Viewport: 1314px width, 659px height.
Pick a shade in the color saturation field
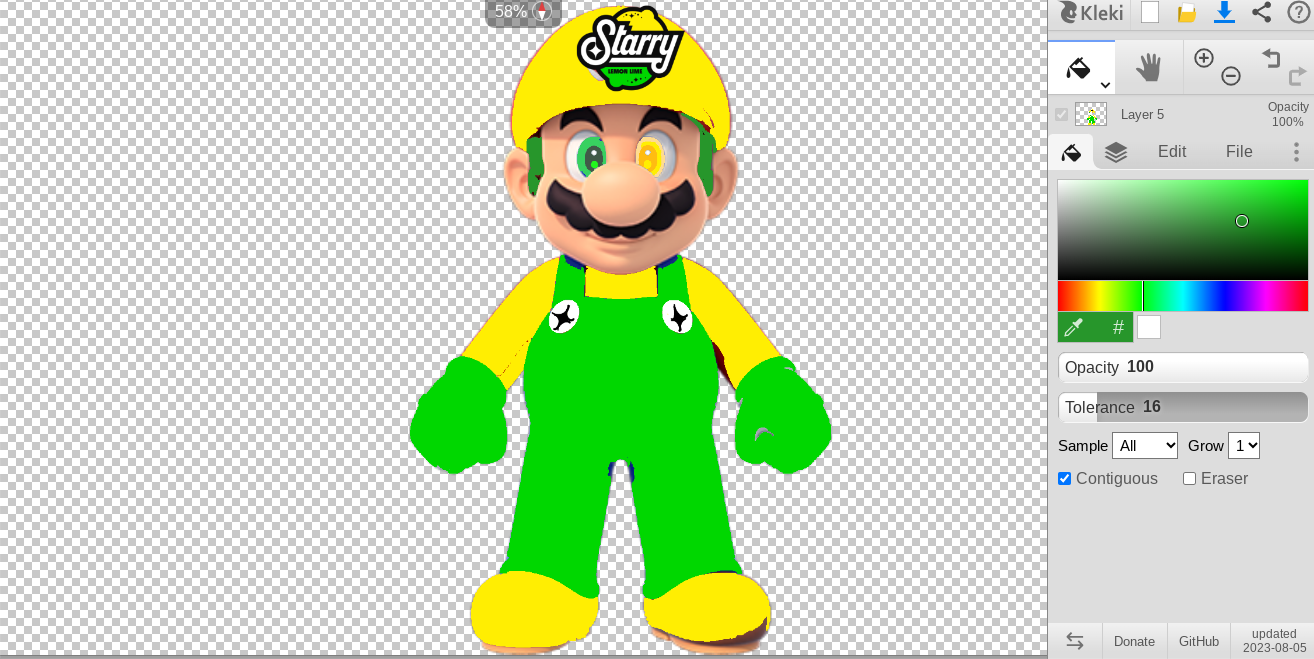[x=1183, y=229]
